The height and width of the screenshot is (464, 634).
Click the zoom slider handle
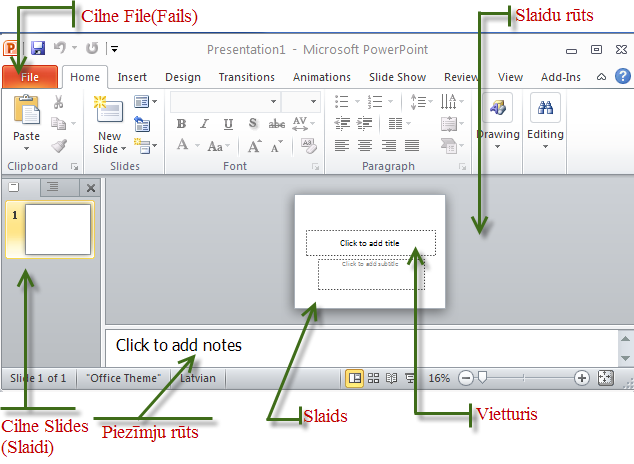point(483,378)
